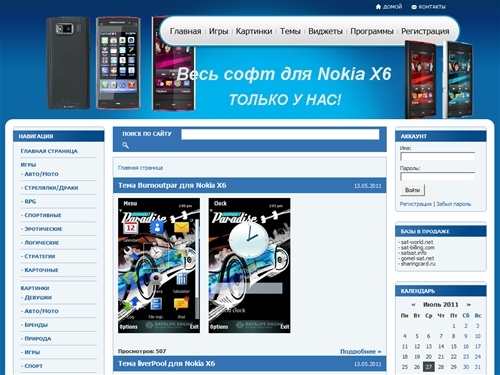
Task: Open Игры under Картинки in sidebar
Action: coord(32,352)
